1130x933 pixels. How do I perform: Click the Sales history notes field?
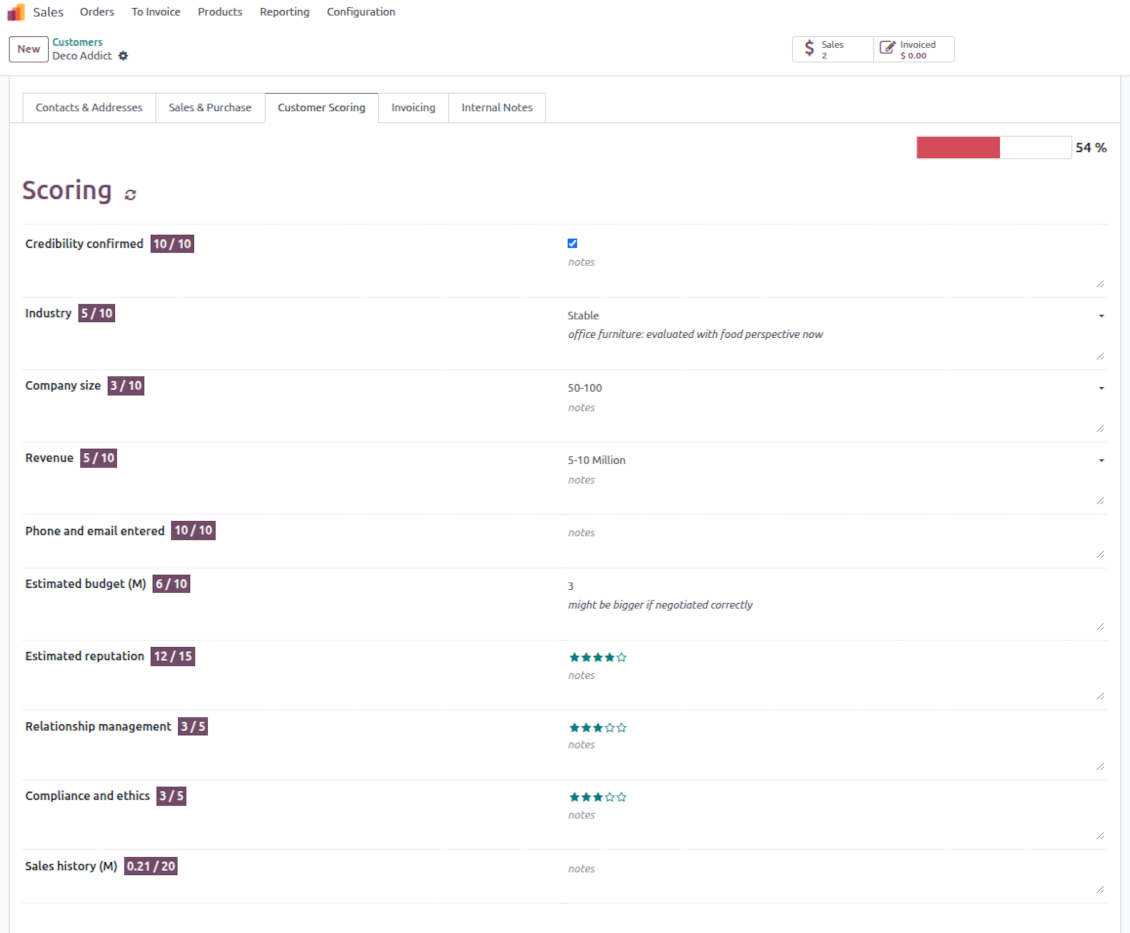click(x=834, y=869)
